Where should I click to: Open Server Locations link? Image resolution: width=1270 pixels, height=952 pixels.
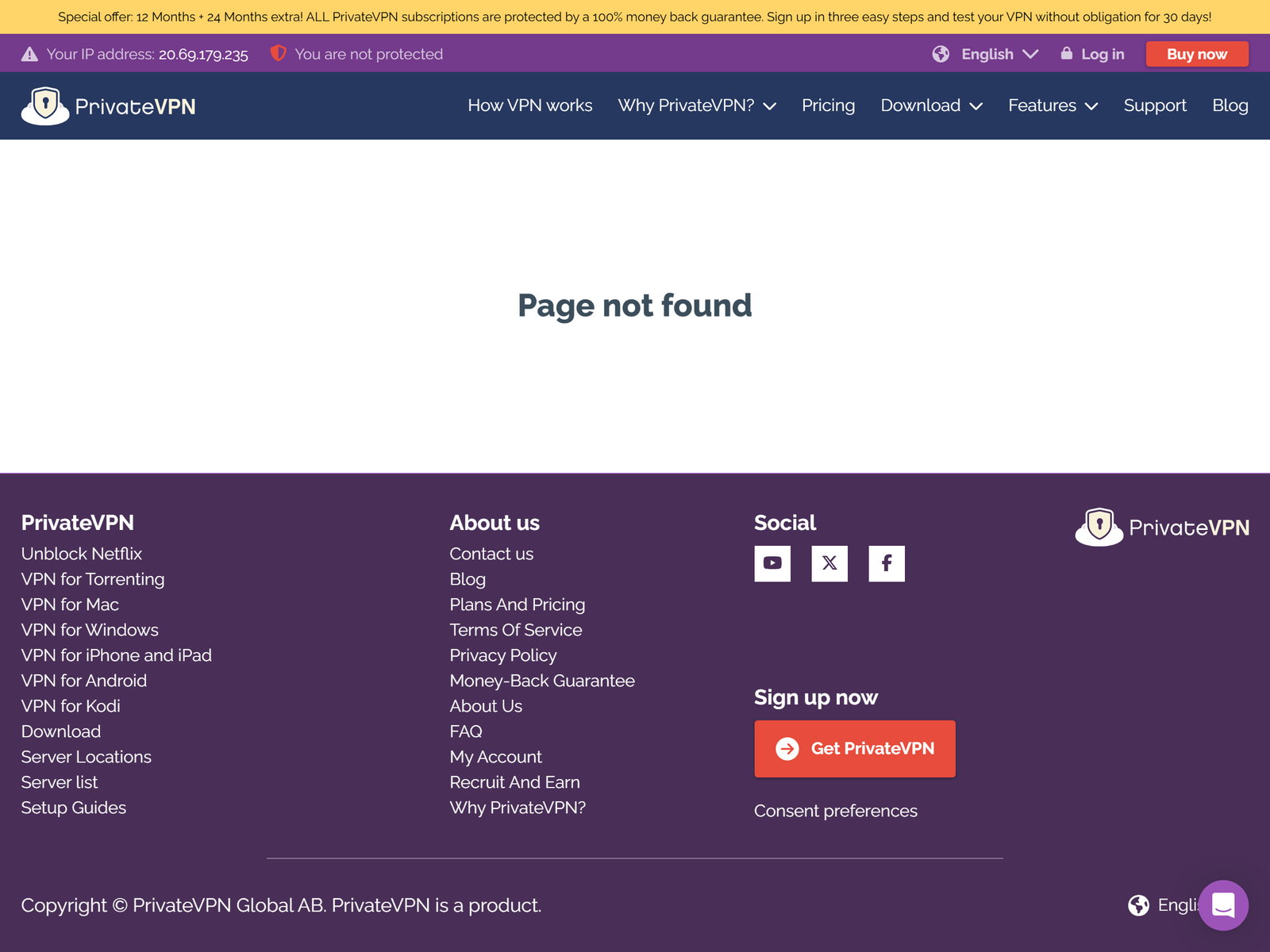tap(87, 757)
